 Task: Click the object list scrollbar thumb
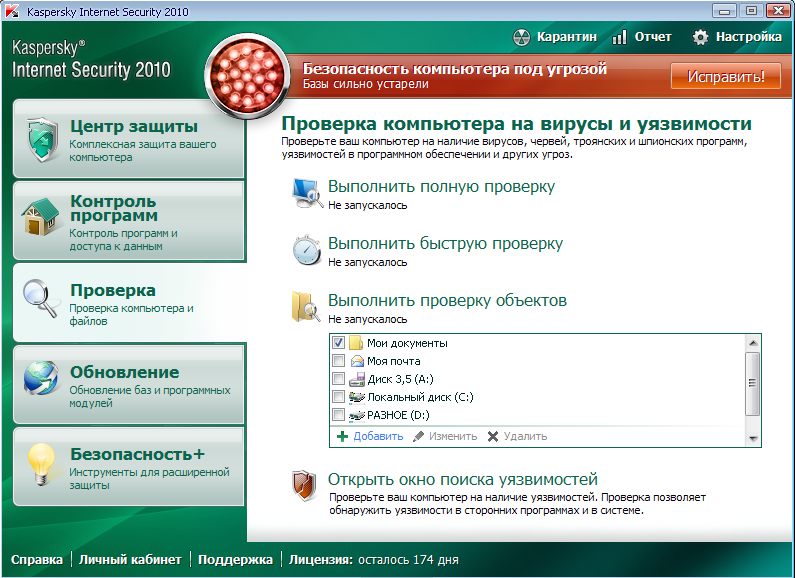pos(753,383)
